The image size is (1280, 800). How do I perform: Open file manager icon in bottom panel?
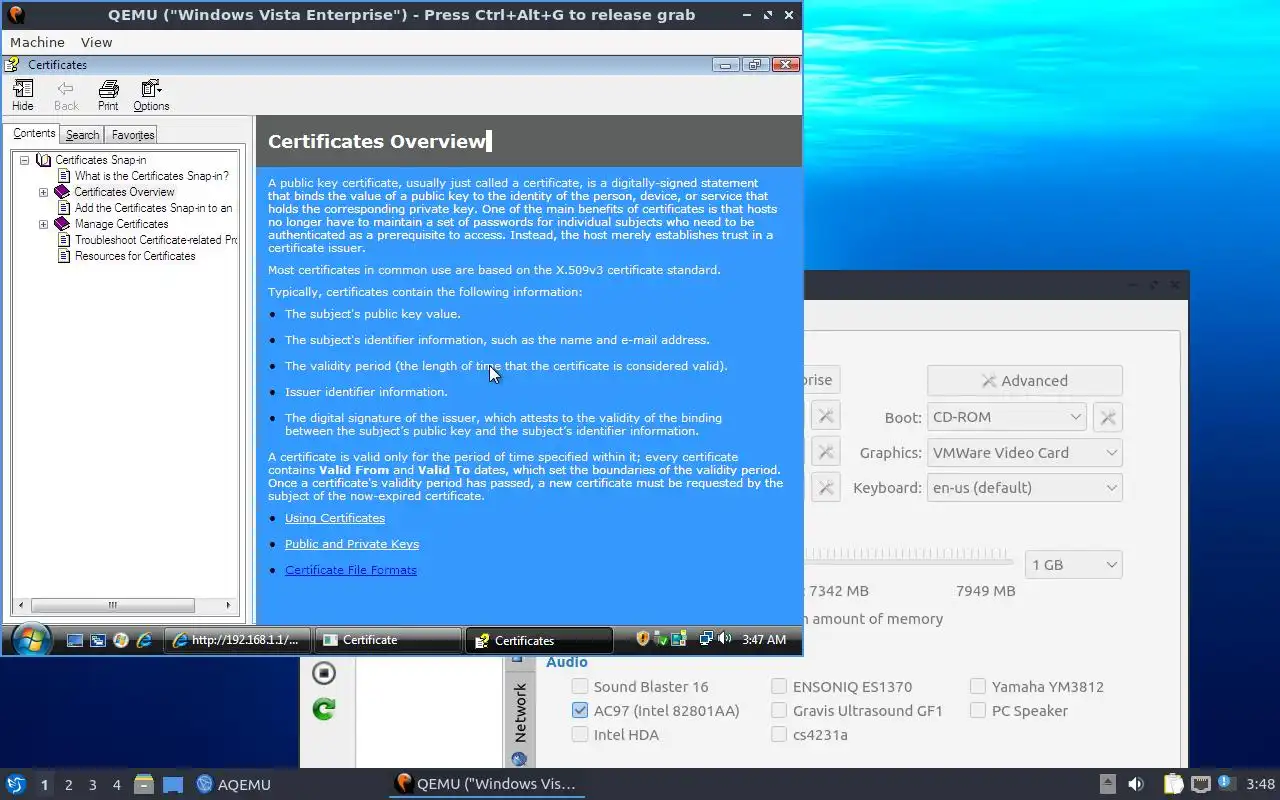click(x=144, y=784)
